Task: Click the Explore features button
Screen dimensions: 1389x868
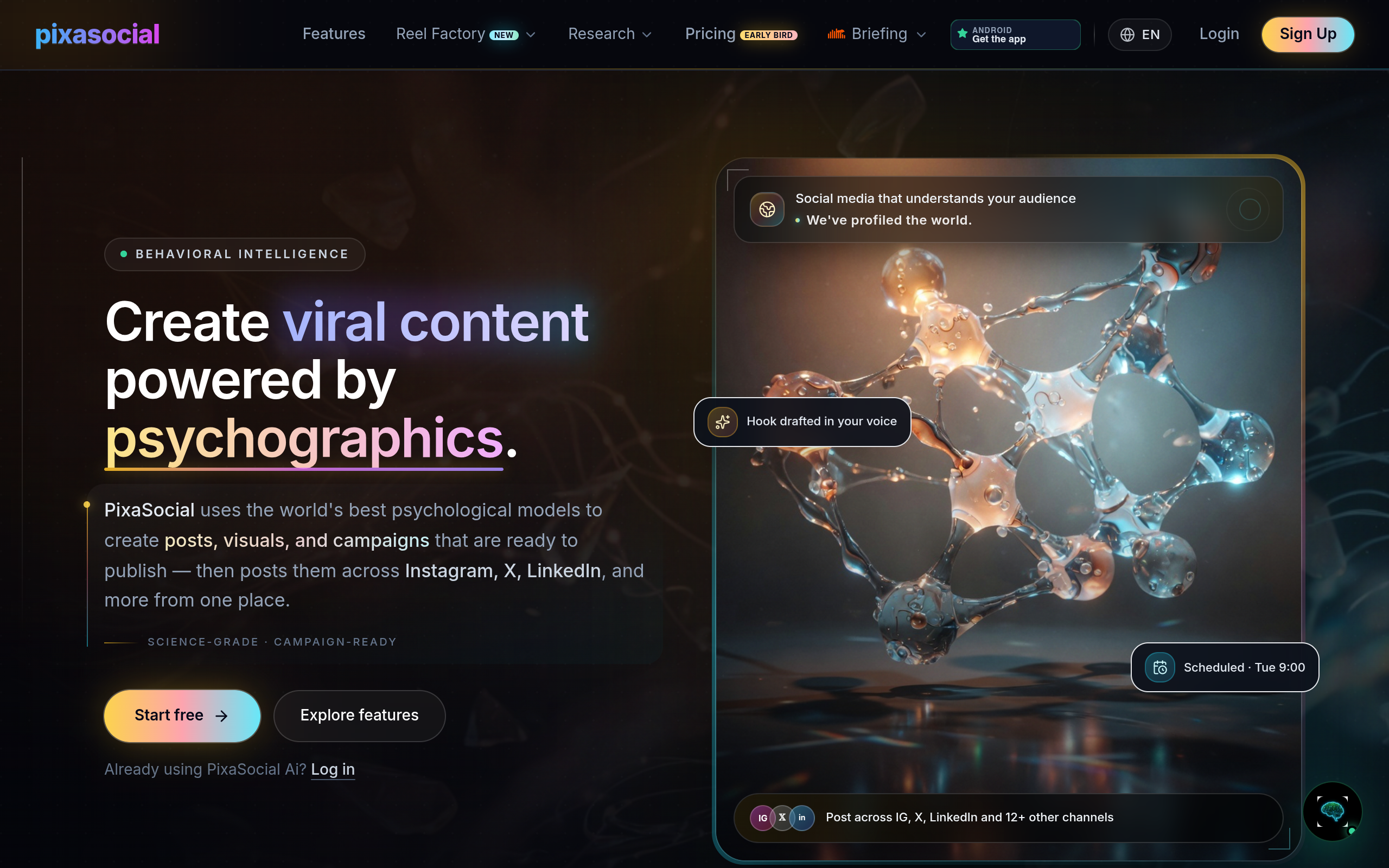Action: tap(359, 716)
